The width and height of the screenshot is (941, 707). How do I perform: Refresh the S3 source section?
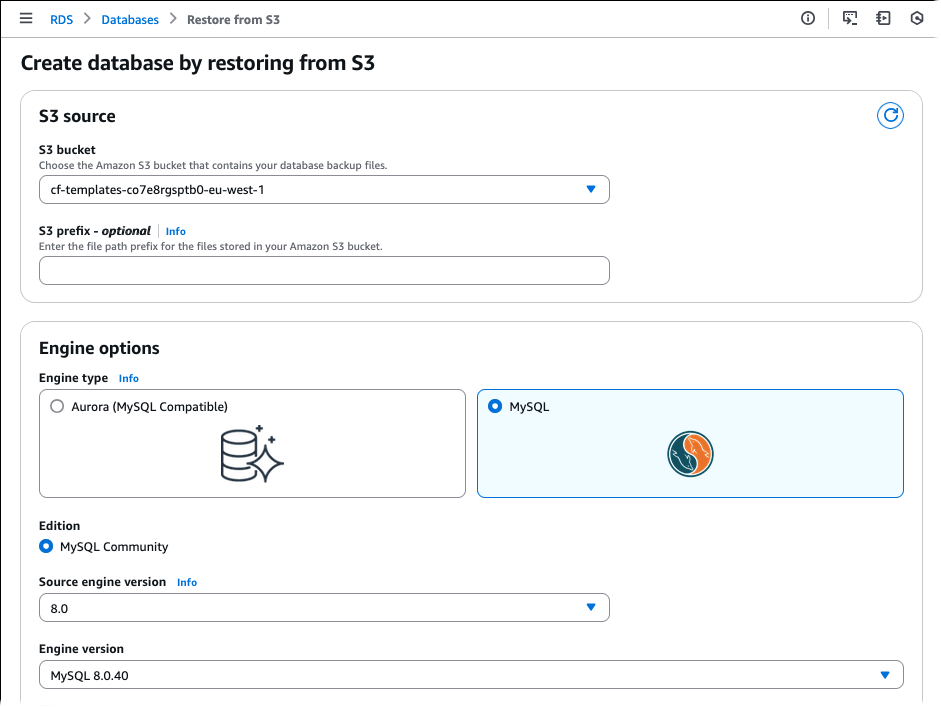(x=890, y=116)
